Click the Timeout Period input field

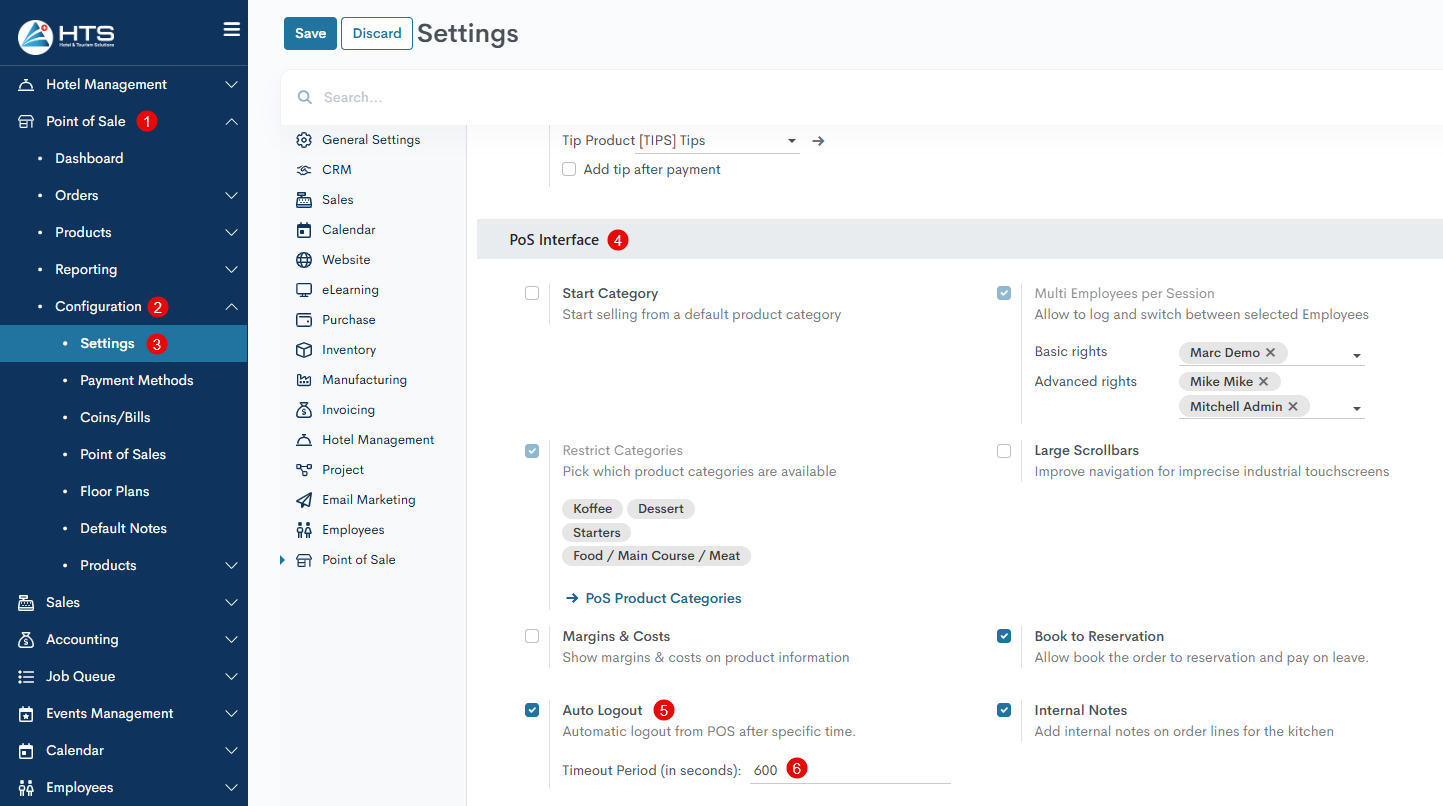[x=850, y=771]
